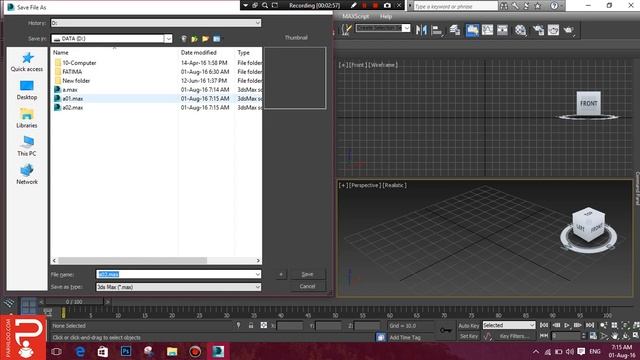
Task: Toggle Auto Key mode
Action: (469, 326)
